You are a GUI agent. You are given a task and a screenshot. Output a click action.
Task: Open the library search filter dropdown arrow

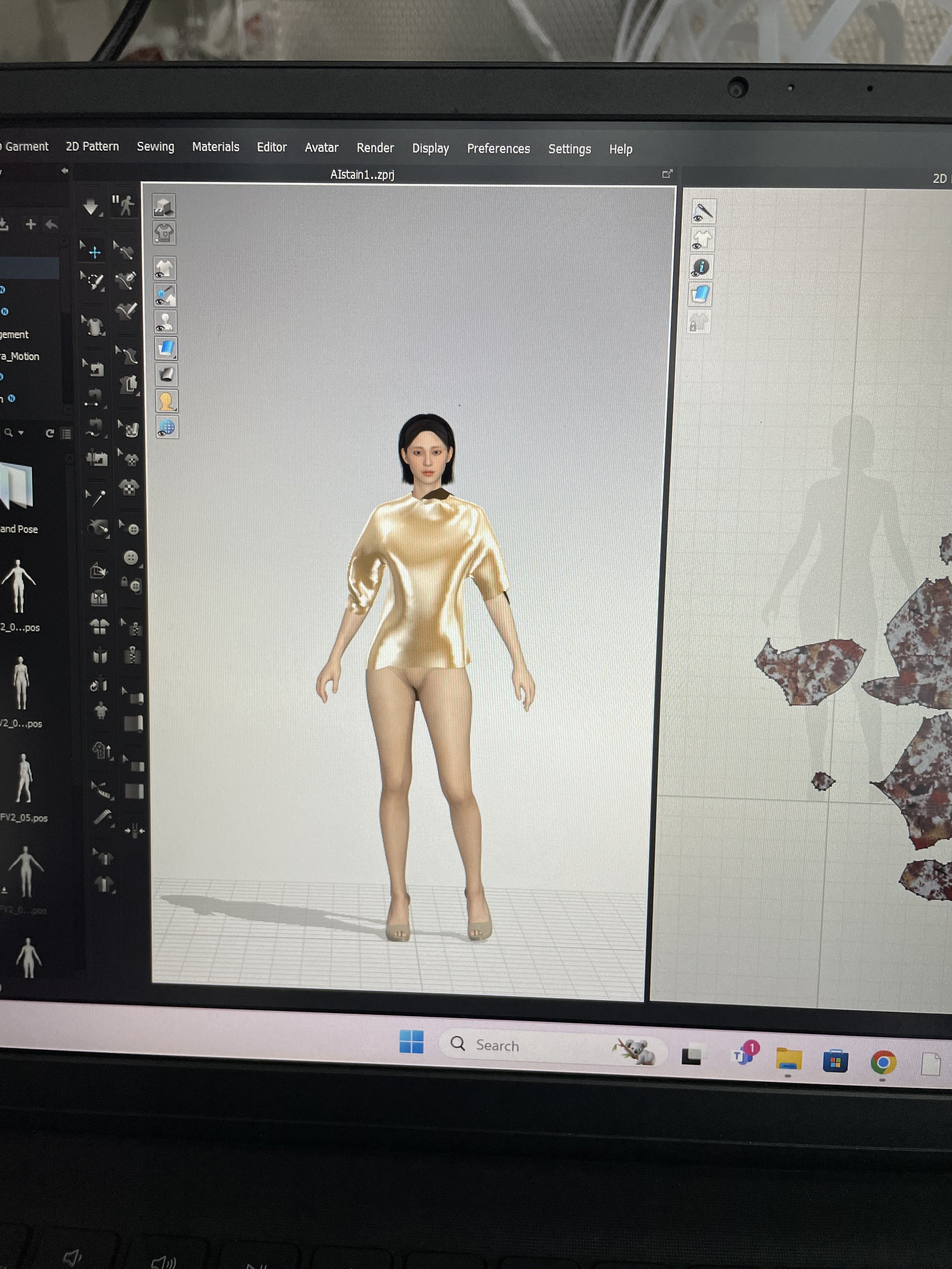click(x=21, y=433)
